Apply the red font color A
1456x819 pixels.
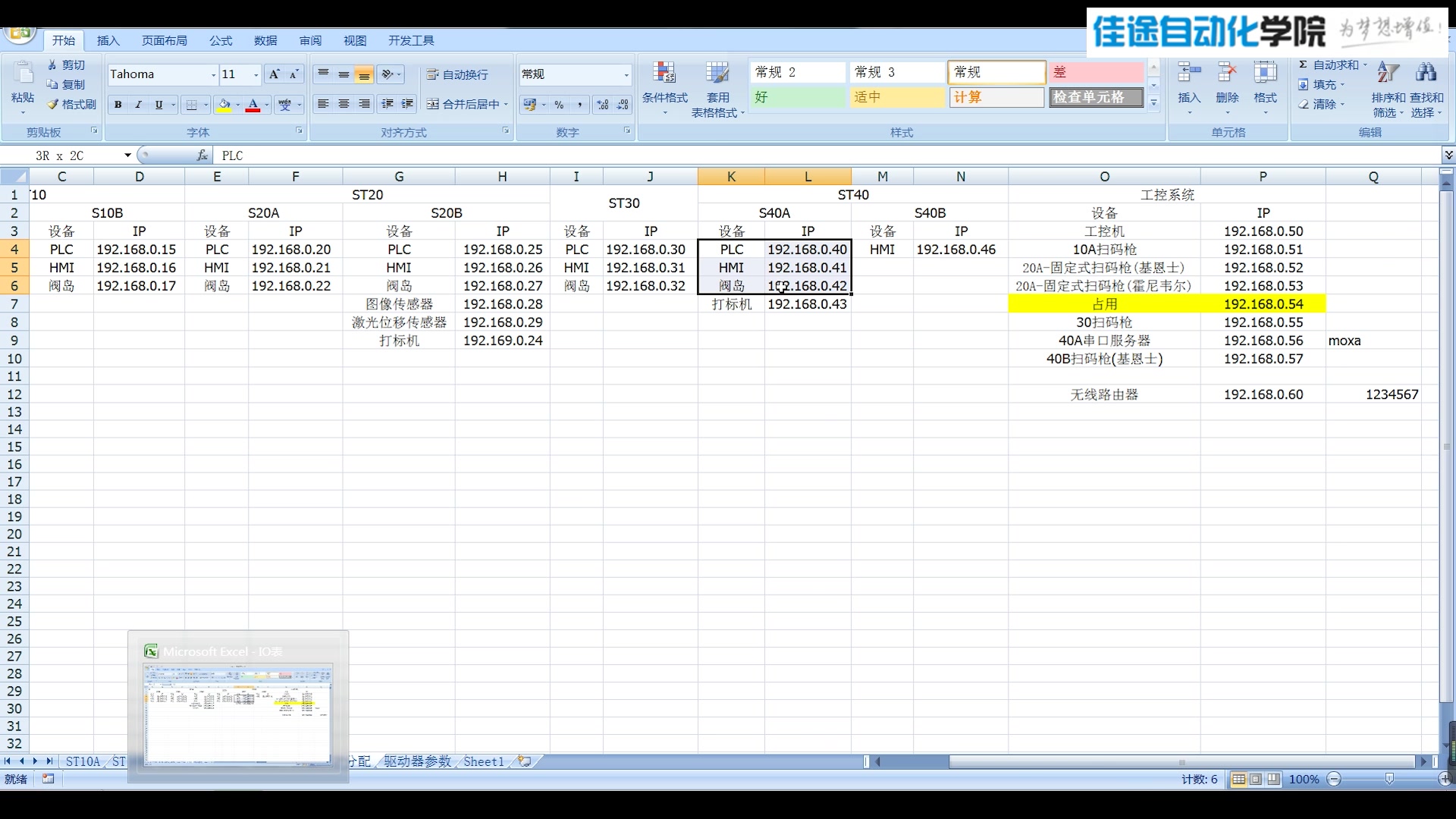[x=253, y=105]
